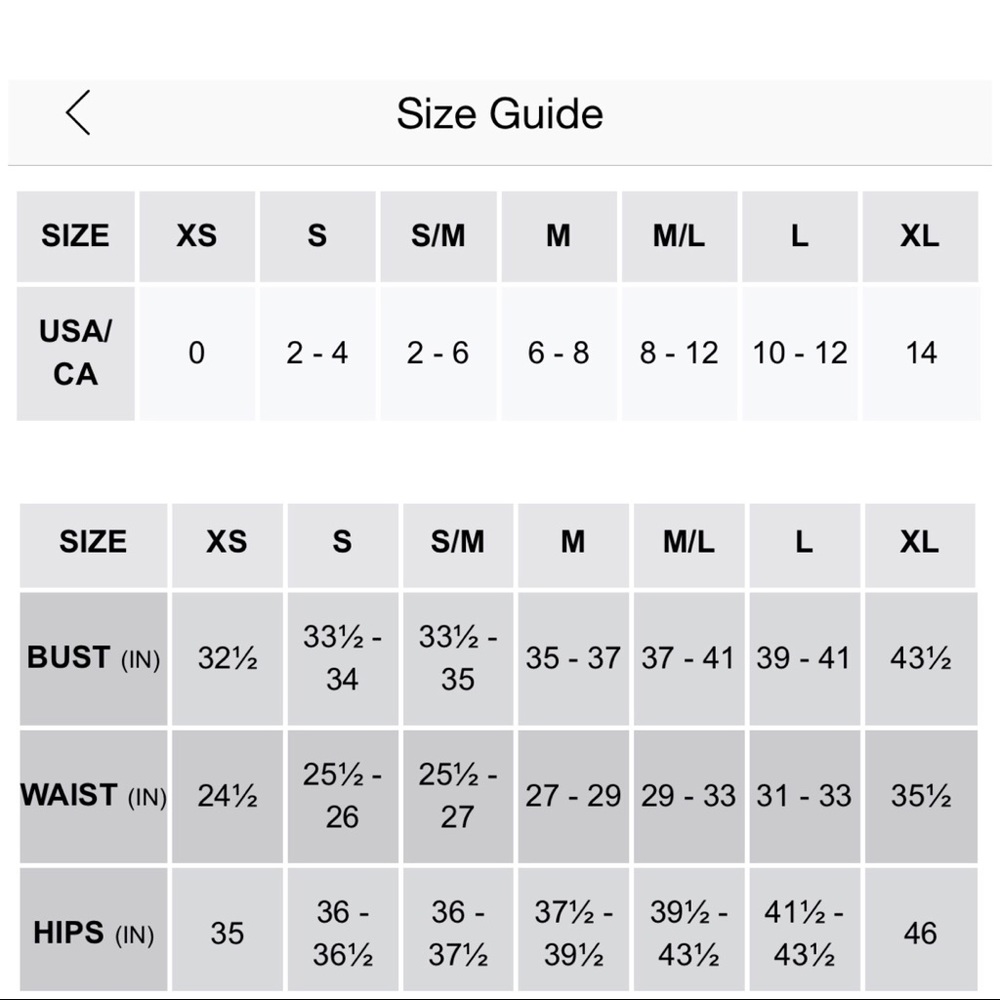Tap the 27 - 29 waist cell
This screenshot has width=1000, height=1000.
[x=573, y=796]
